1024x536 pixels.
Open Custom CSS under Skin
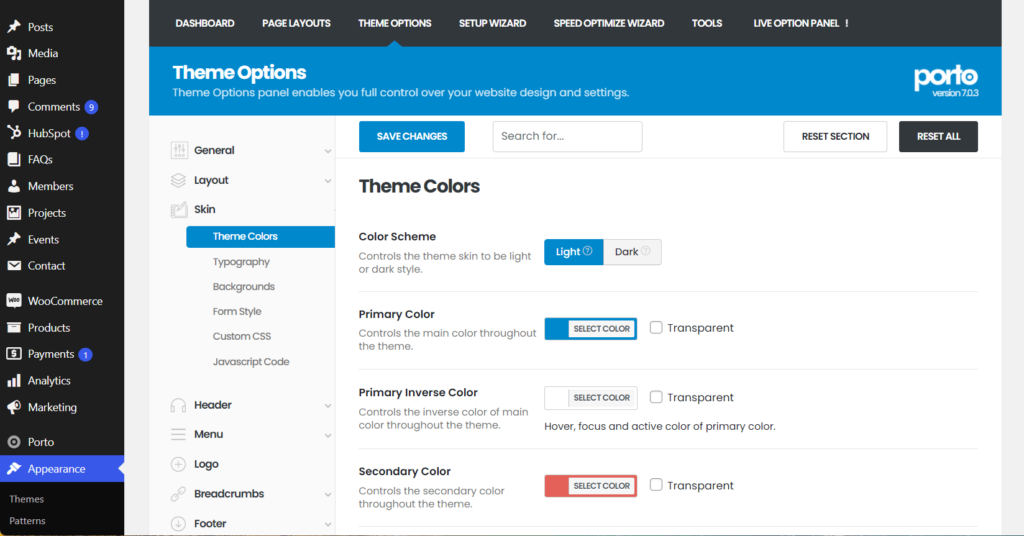(x=242, y=336)
